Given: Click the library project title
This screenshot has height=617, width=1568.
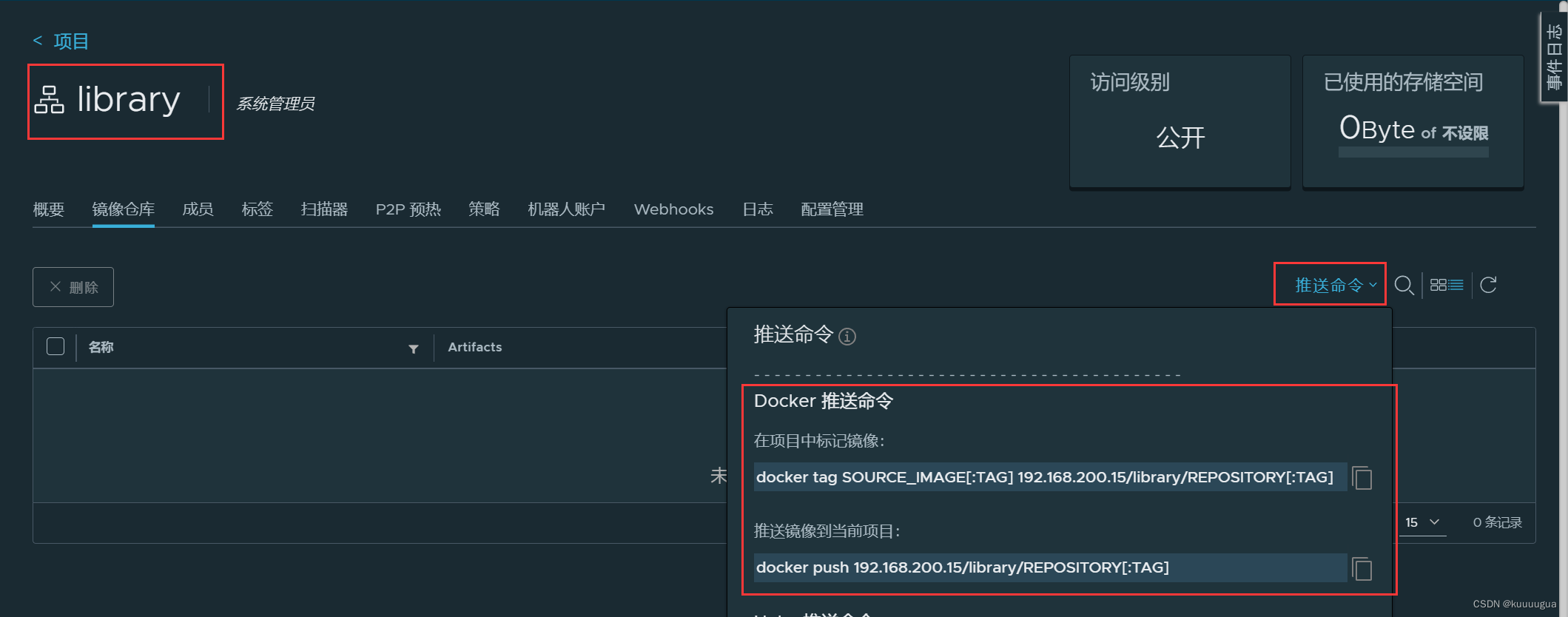Looking at the screenshot, I should 129,99.
